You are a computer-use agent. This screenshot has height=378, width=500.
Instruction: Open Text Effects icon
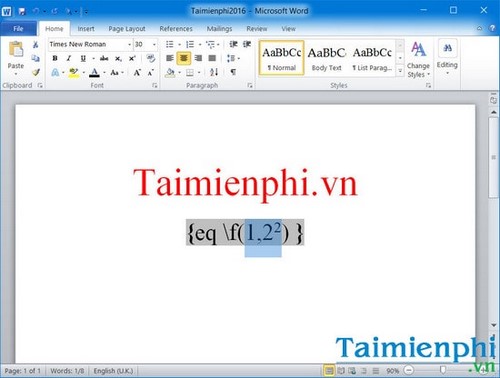[55, 72]
